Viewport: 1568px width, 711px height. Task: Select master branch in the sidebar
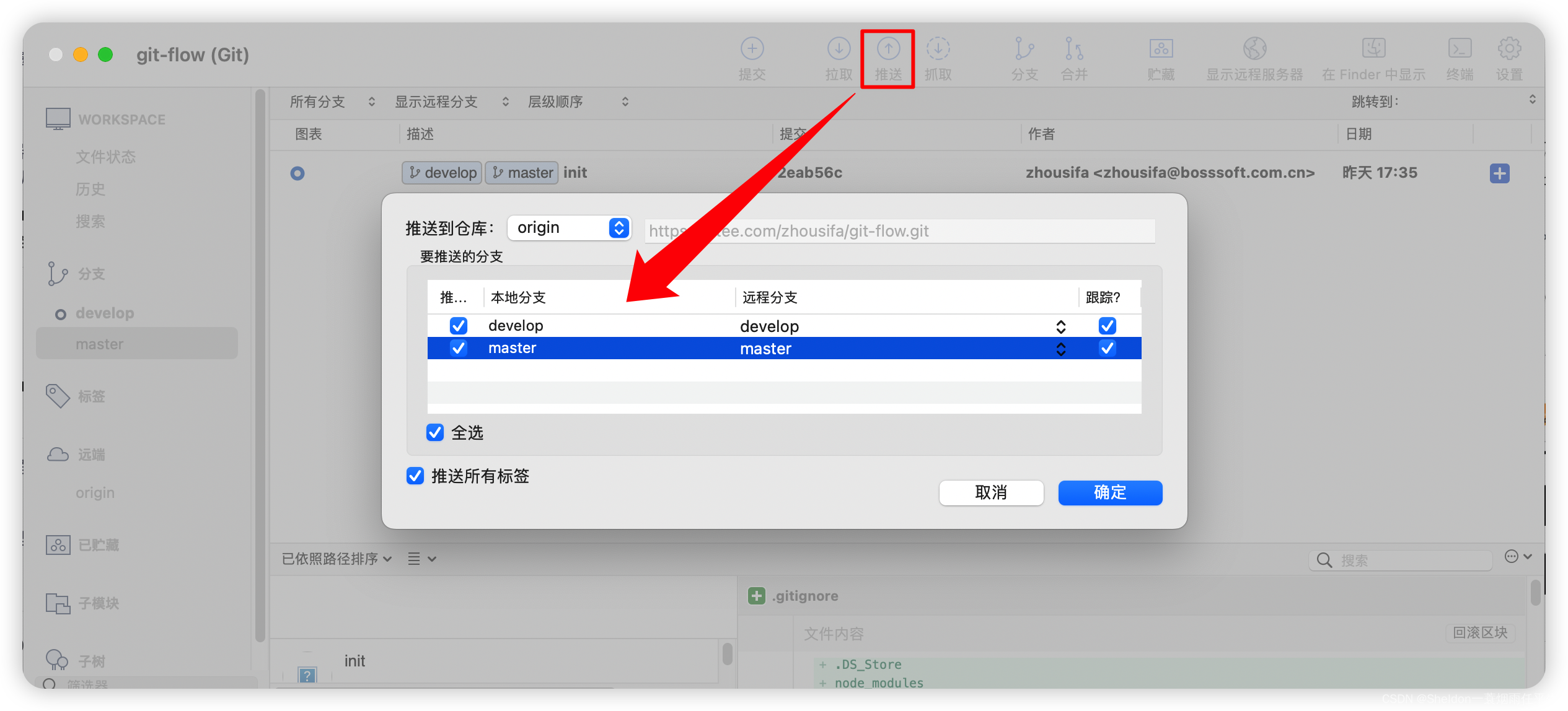click(137, 344)
